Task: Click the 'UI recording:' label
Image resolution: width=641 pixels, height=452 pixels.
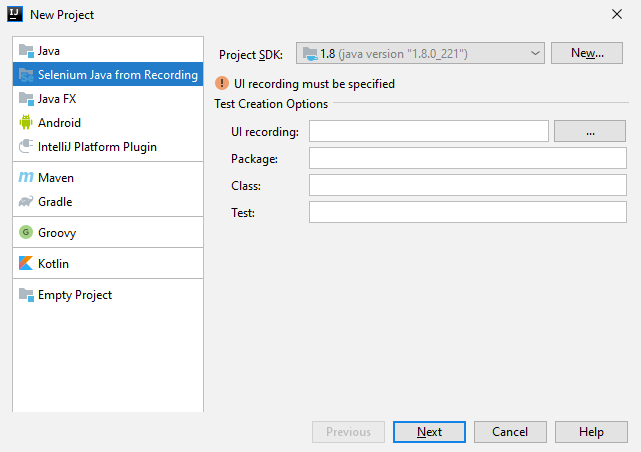Action: pyautogui.click(x=264, y=132)
